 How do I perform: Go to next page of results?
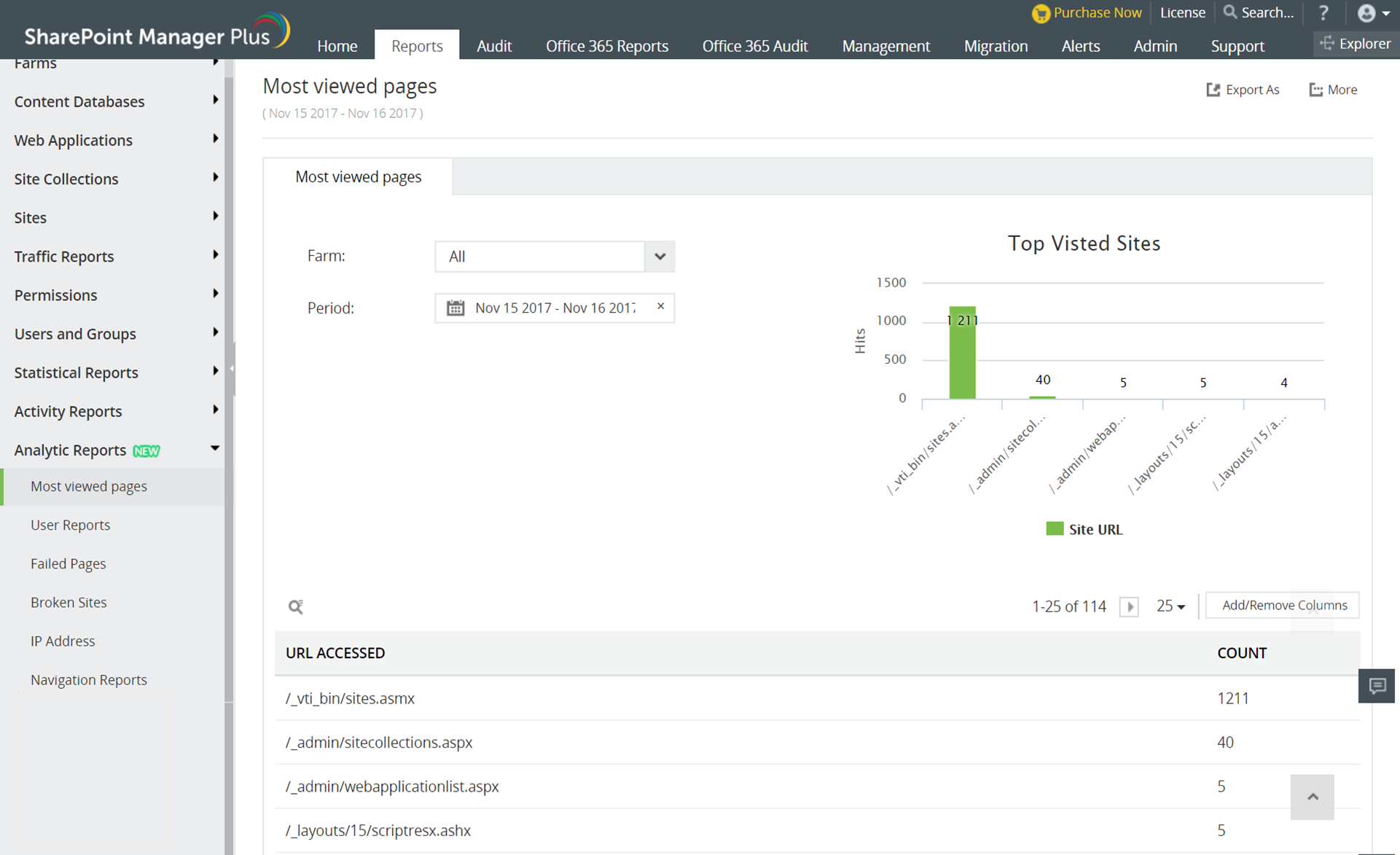[1130, 606]
